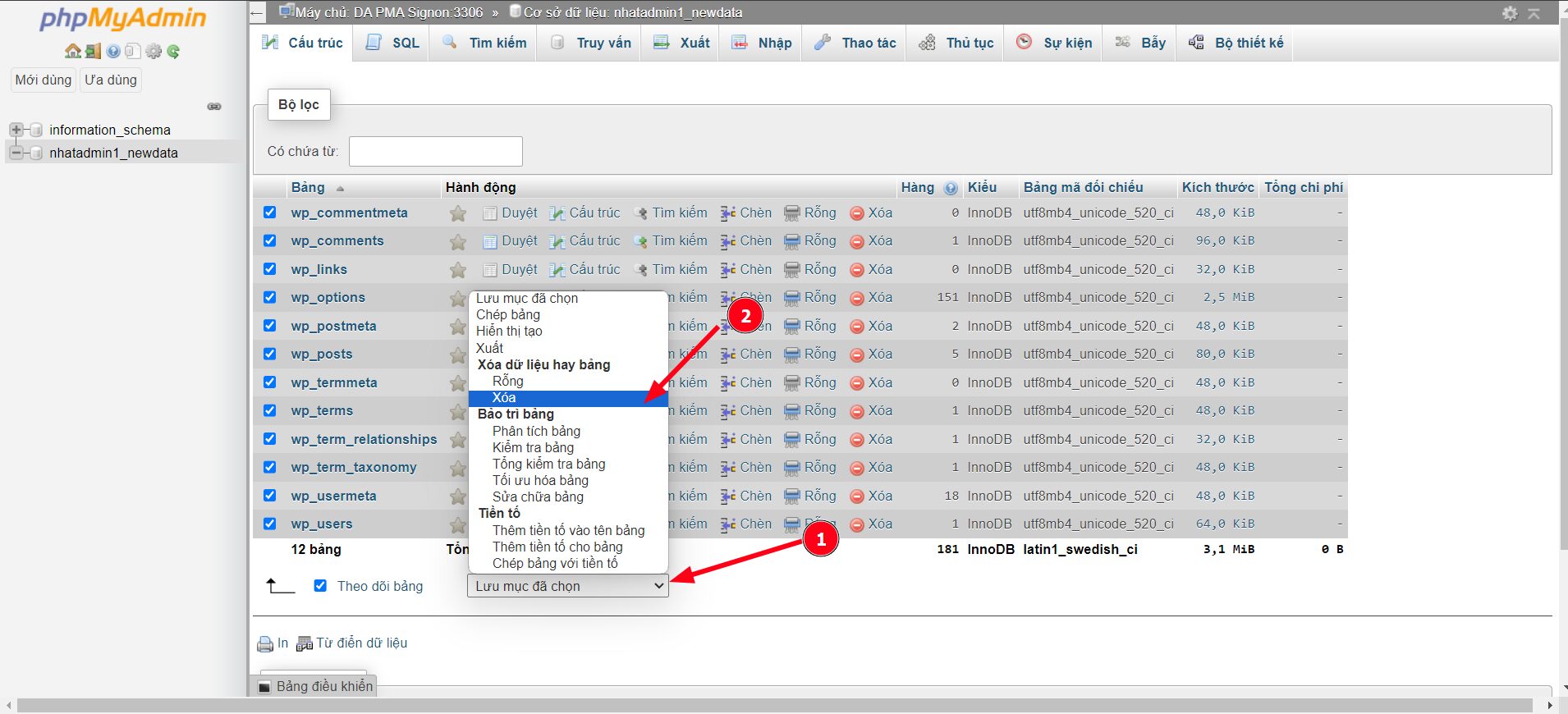Uncheck the wp_commentmeta checkbox

269,212
